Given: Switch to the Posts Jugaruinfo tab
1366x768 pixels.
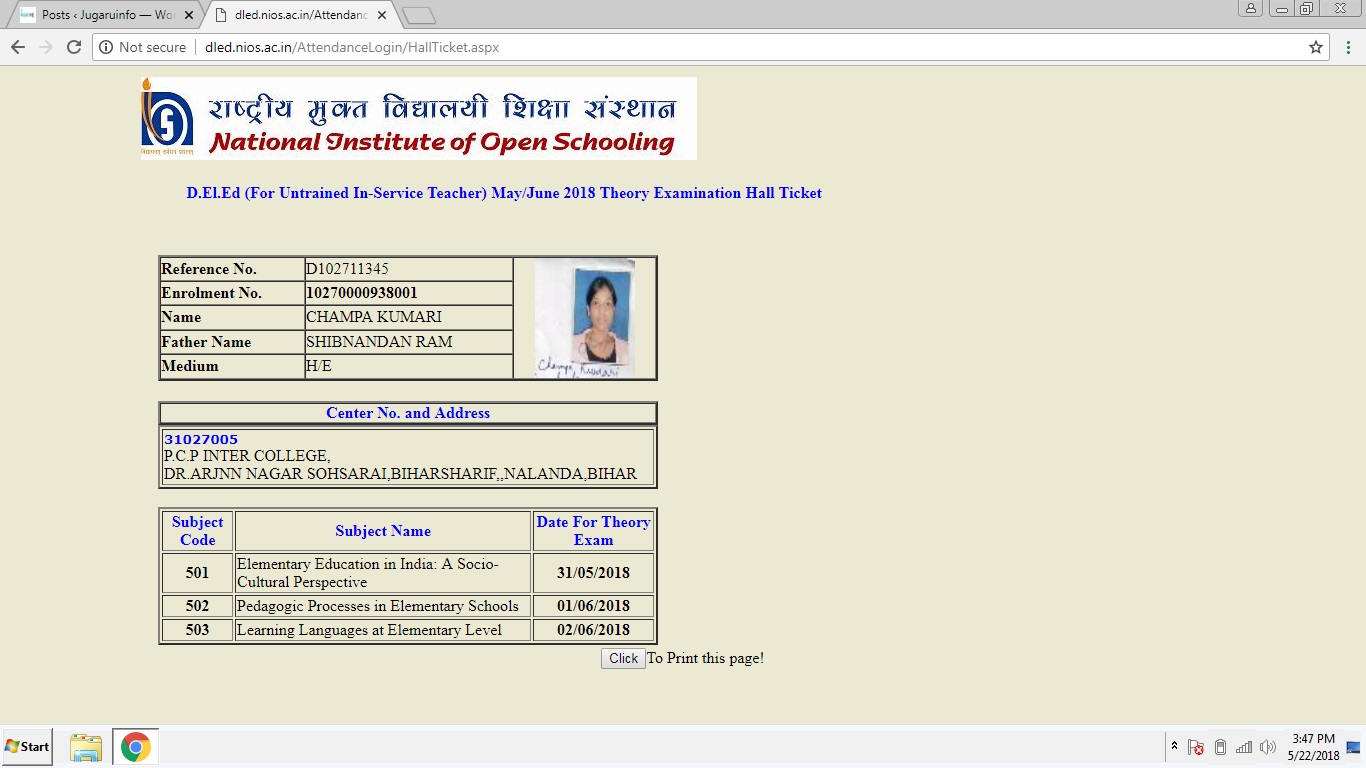Looking at the screenshot, I should (105, 15).
